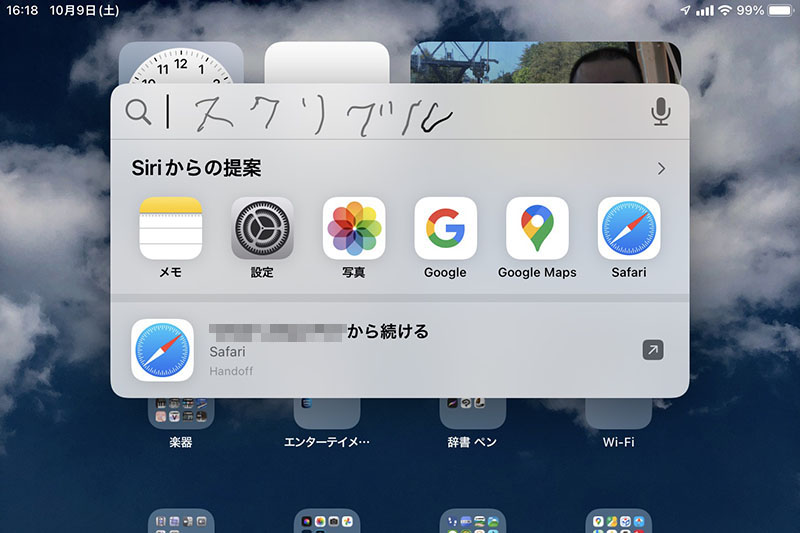This screenshot has height=533, width=800.
Task: Tap the Siriからの提案 heading
Action: coord(196,168)
